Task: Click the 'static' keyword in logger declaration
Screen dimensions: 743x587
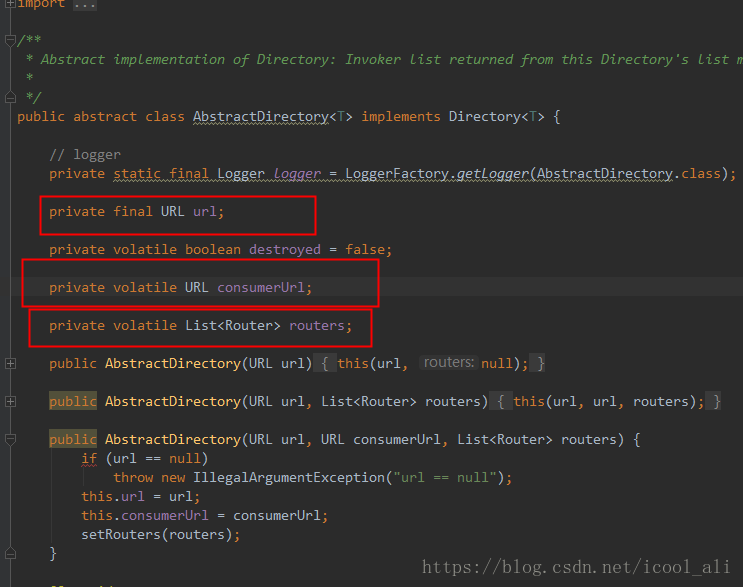Action: click(136, 173)
